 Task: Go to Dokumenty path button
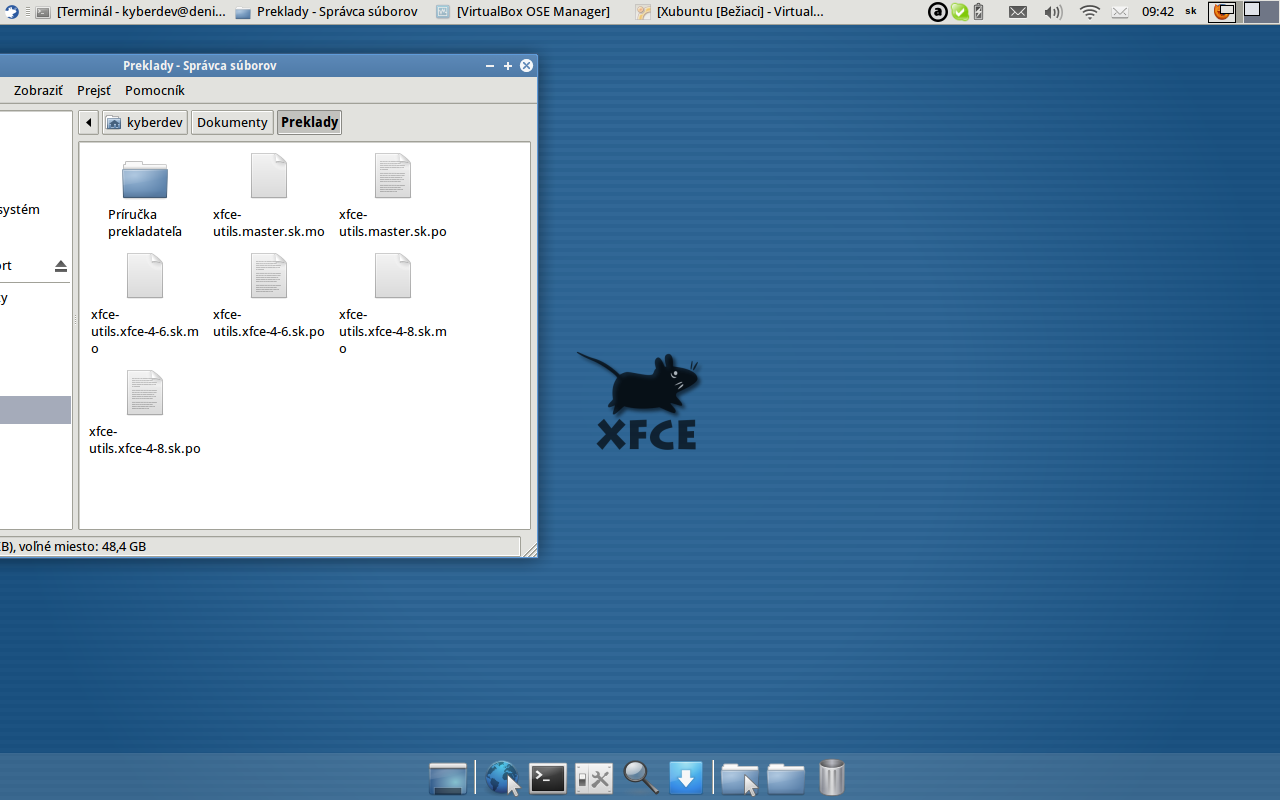(x=232, y=122)
